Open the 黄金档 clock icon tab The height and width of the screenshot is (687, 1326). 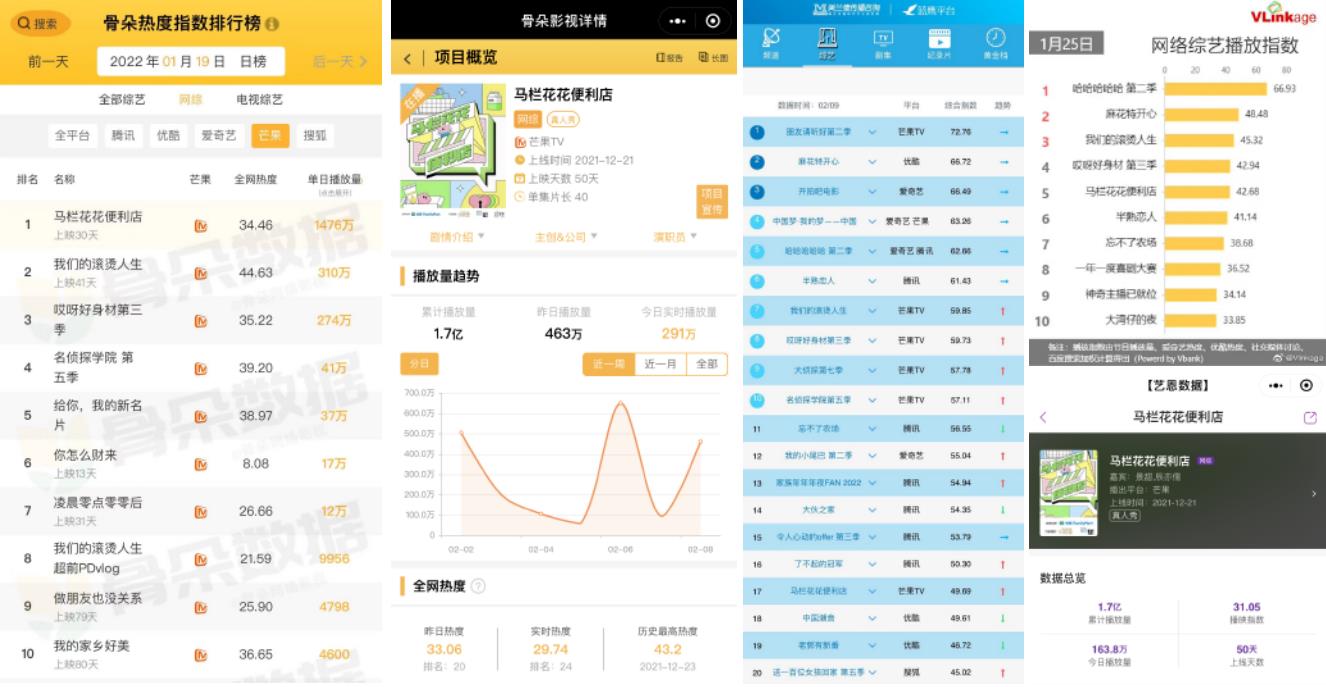pos(995,42)
